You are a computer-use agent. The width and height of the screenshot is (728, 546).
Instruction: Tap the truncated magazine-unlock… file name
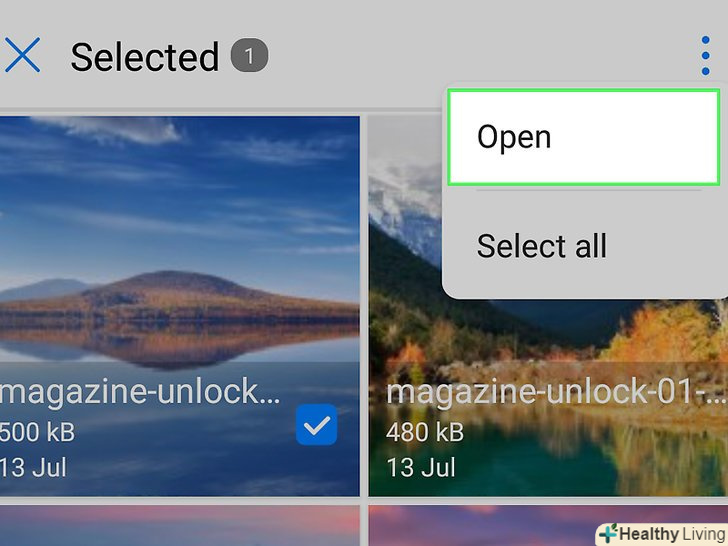point(140,392)
